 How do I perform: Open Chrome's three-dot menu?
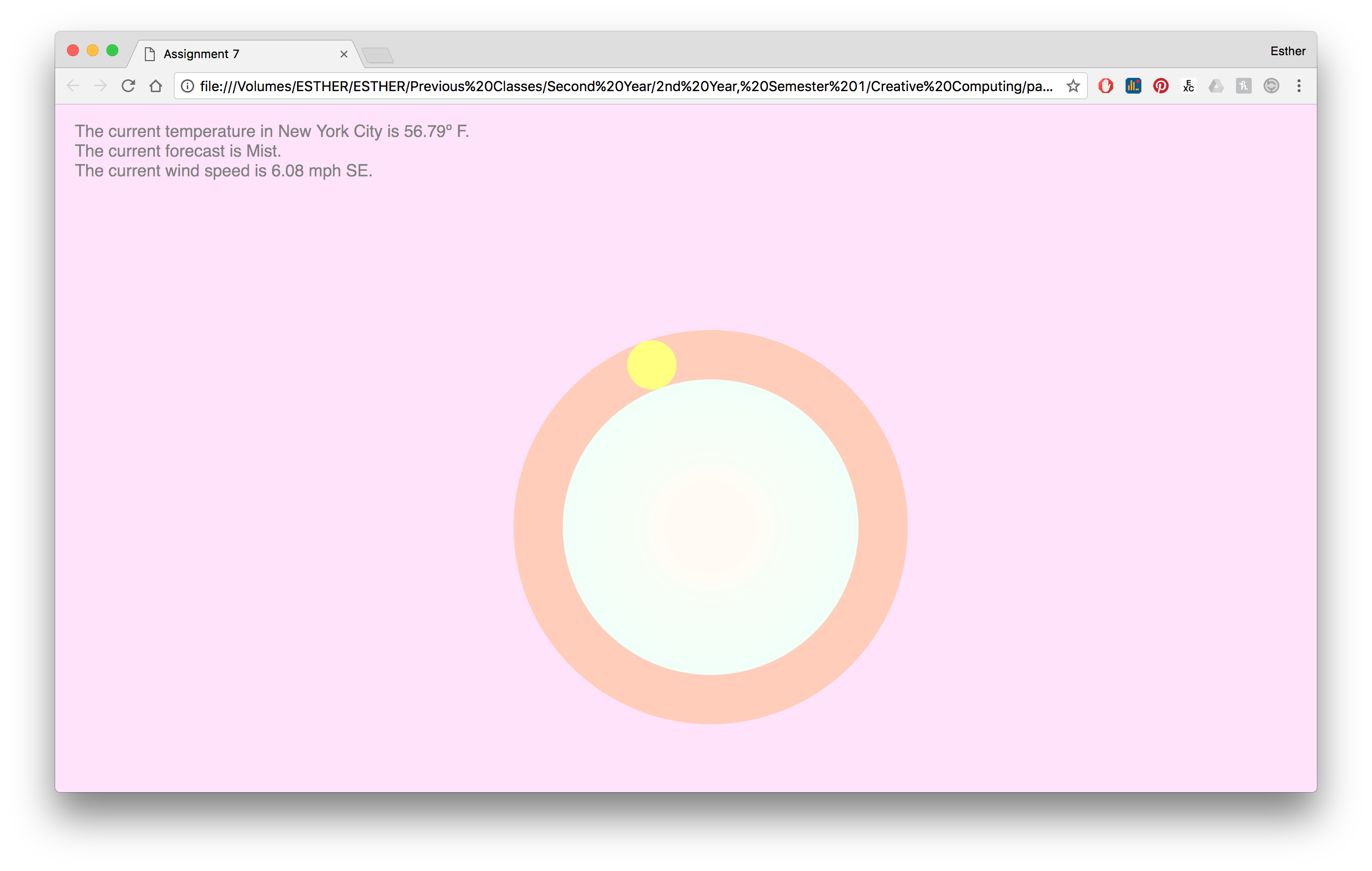click(1299, 86)
